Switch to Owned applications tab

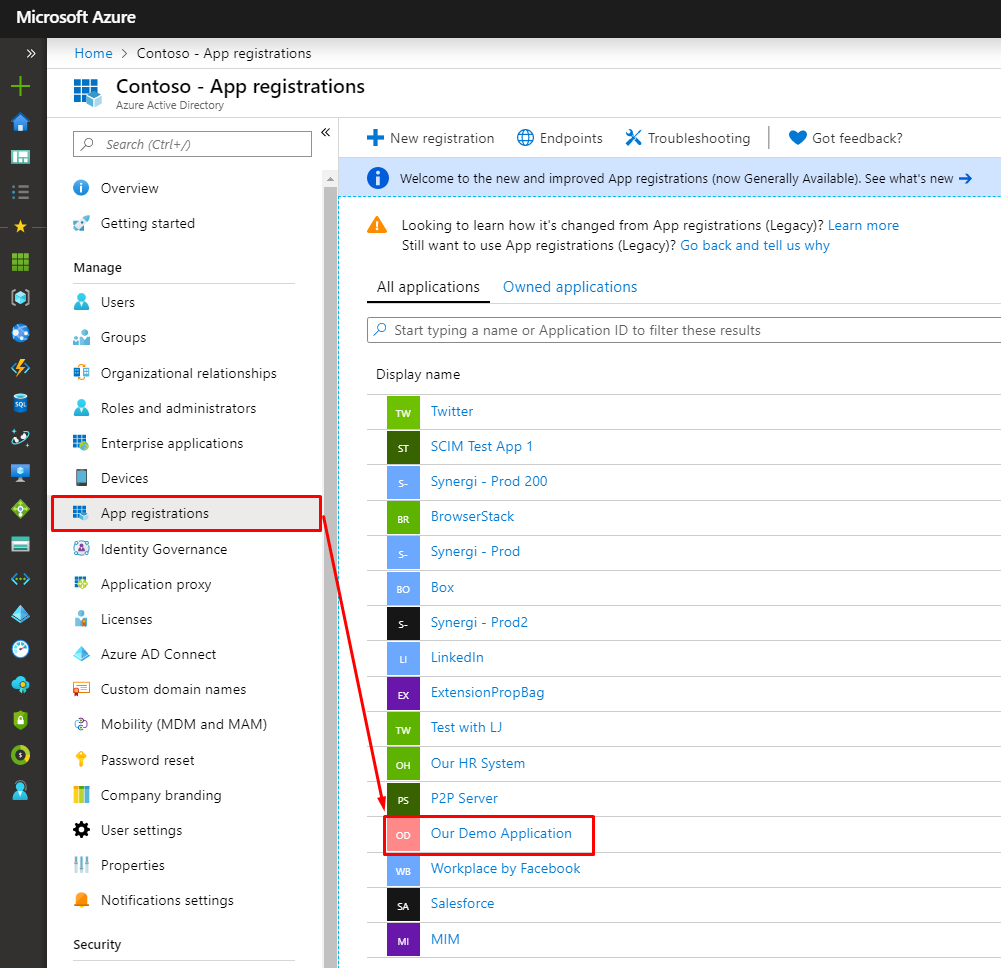point(570,287)
